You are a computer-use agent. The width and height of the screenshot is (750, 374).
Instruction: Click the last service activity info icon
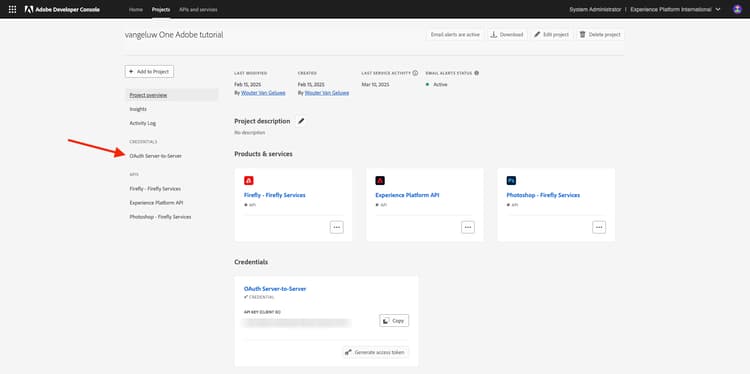415,73
